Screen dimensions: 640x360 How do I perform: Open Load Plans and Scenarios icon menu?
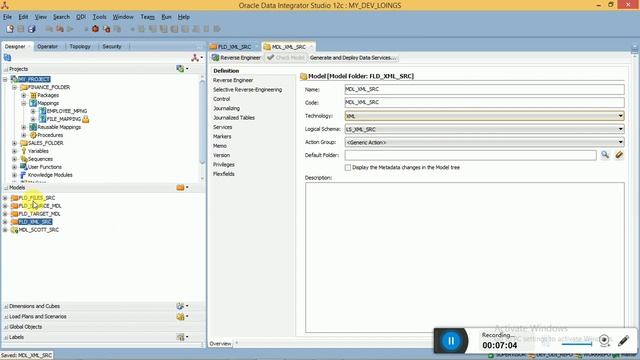click(182, 316)
